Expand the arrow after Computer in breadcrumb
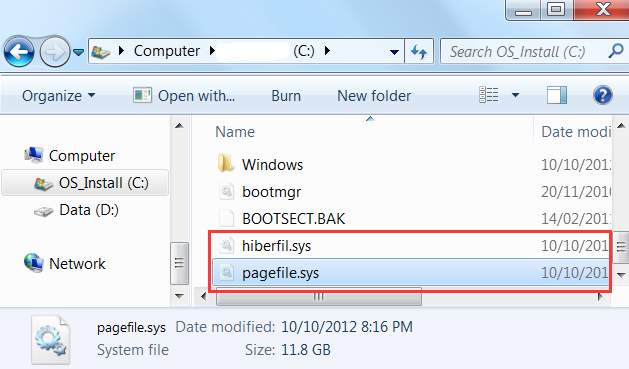 [x=212, y=51]
